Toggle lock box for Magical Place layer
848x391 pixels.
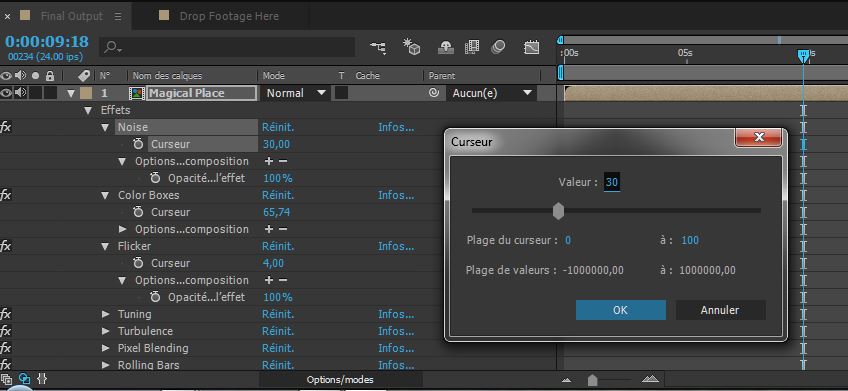(50, 93)
